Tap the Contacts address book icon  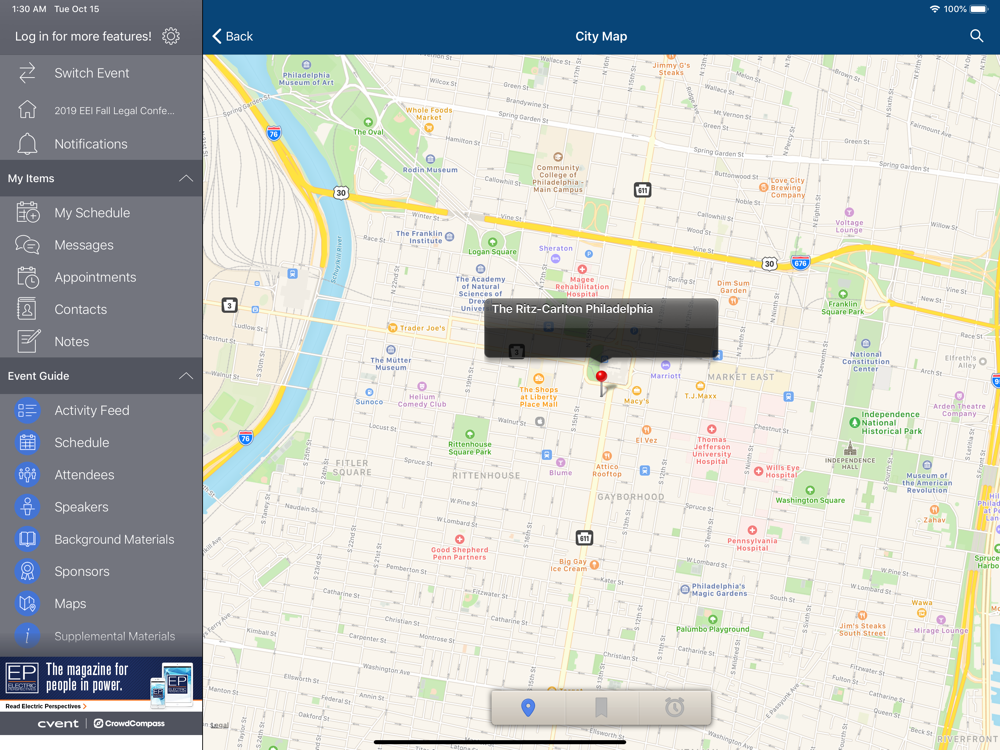(27, 309)
